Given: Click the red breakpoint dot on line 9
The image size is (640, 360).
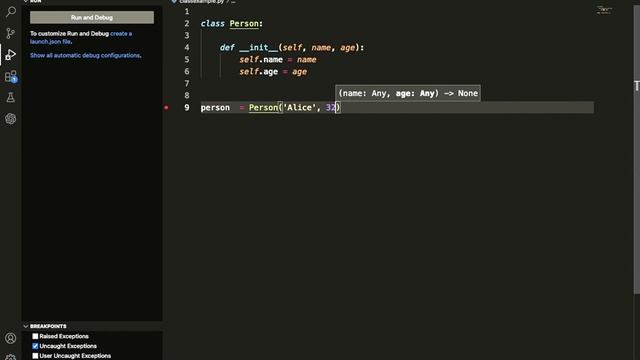Looking at the screenshot, I should [166, 108].
